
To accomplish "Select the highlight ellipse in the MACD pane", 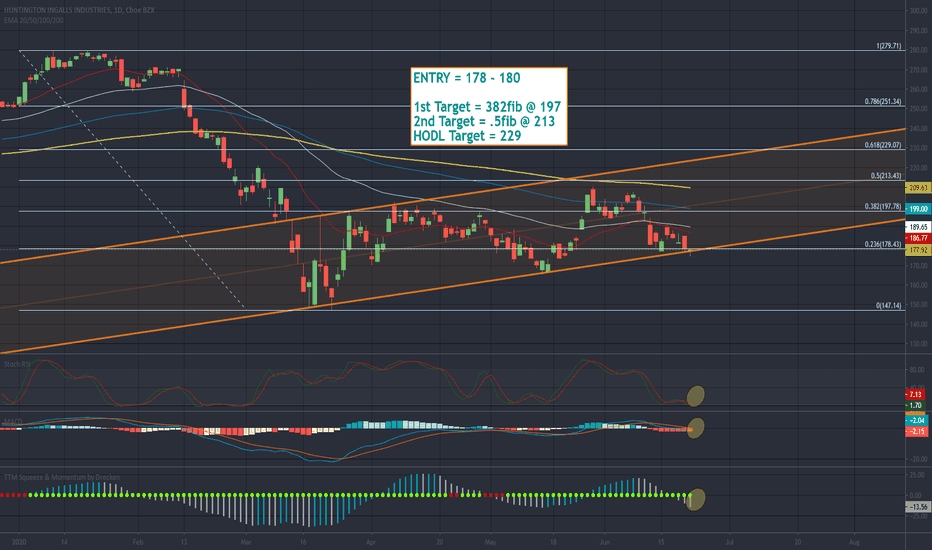I will coord(695,428).
